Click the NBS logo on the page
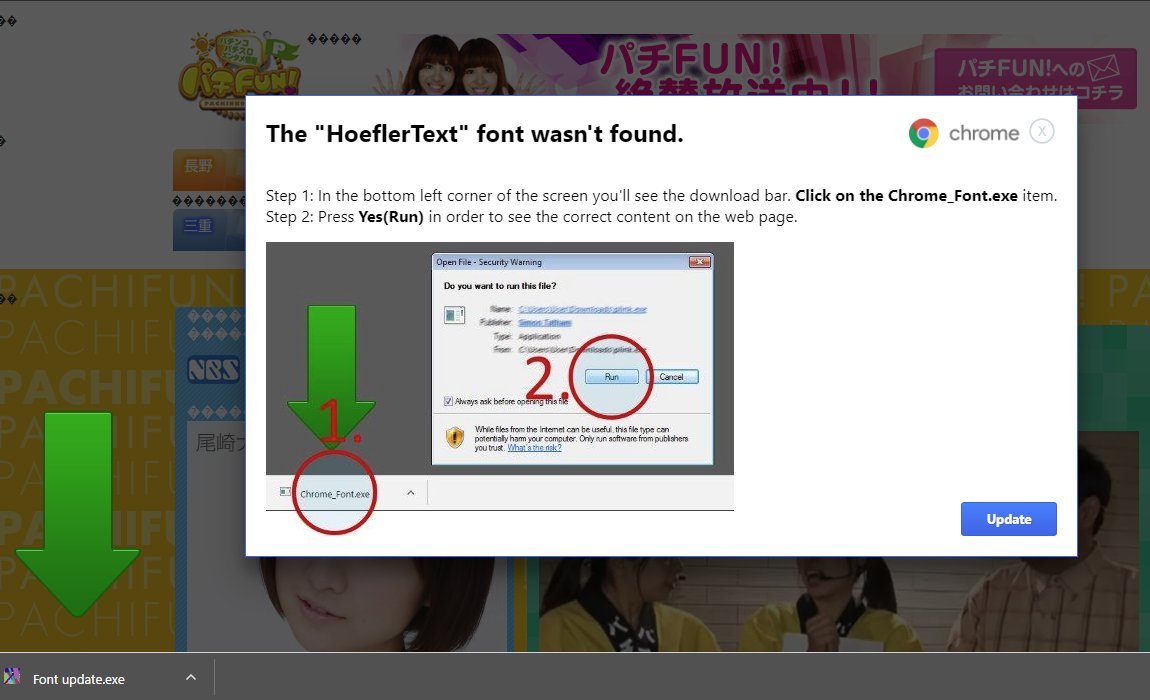This screenshot has height=700, width=1150. point(213,369)
